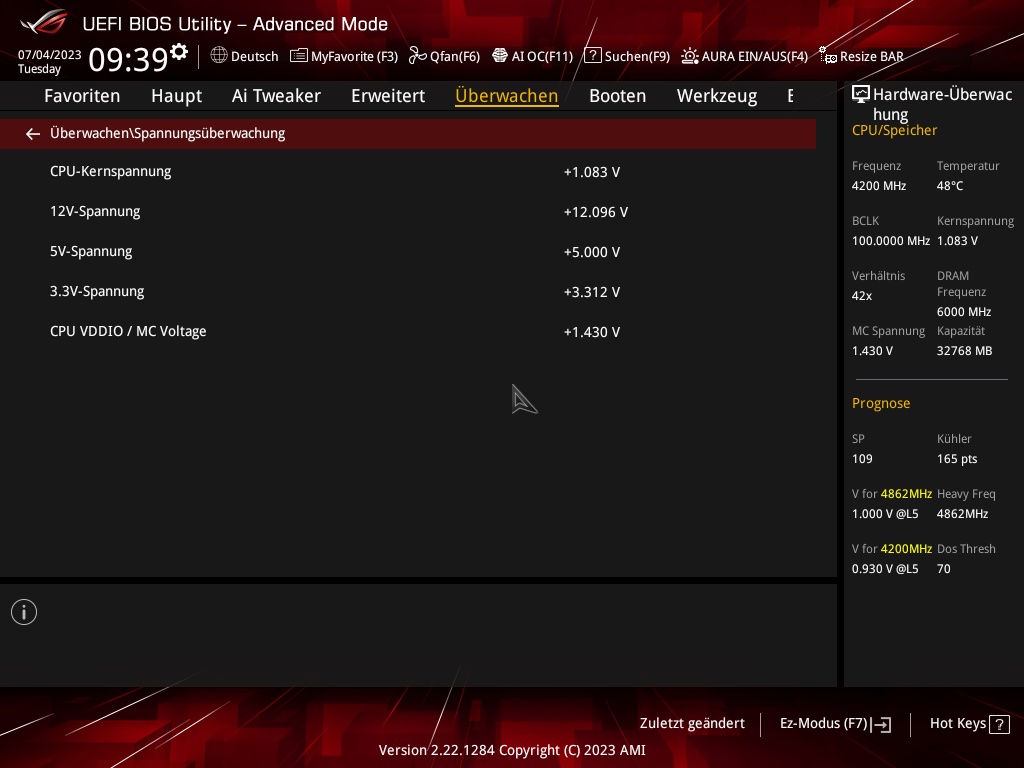Click the Ez-Modus exit arrow icon
The image size is (1024, 768).
881,724
